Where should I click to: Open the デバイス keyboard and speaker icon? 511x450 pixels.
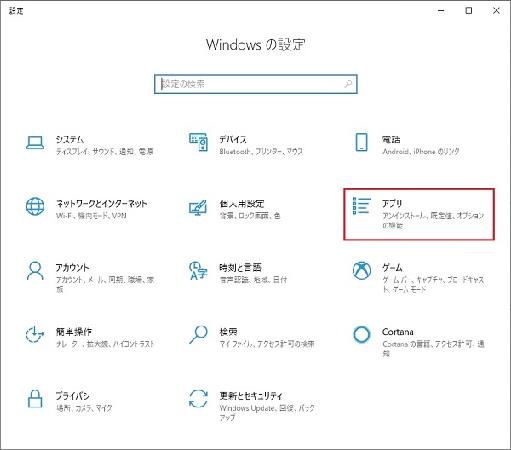(198, 142)
